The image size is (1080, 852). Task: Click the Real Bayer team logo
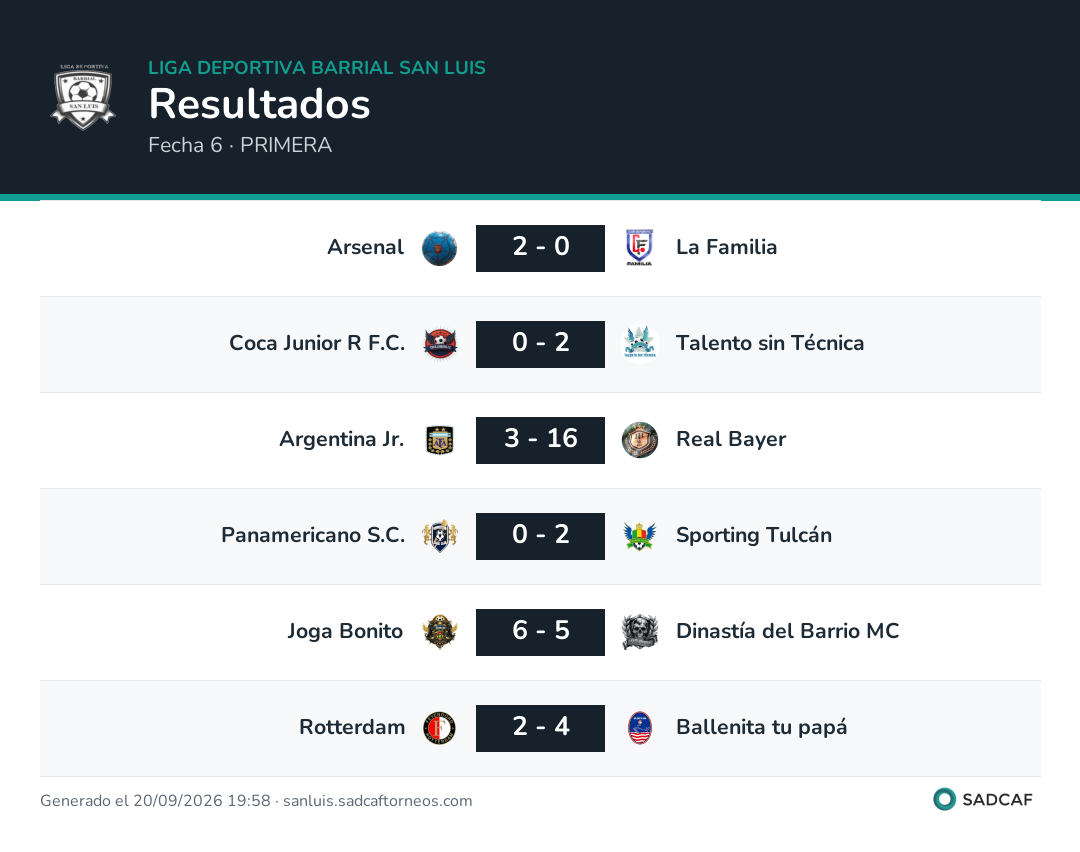[640, 440]
